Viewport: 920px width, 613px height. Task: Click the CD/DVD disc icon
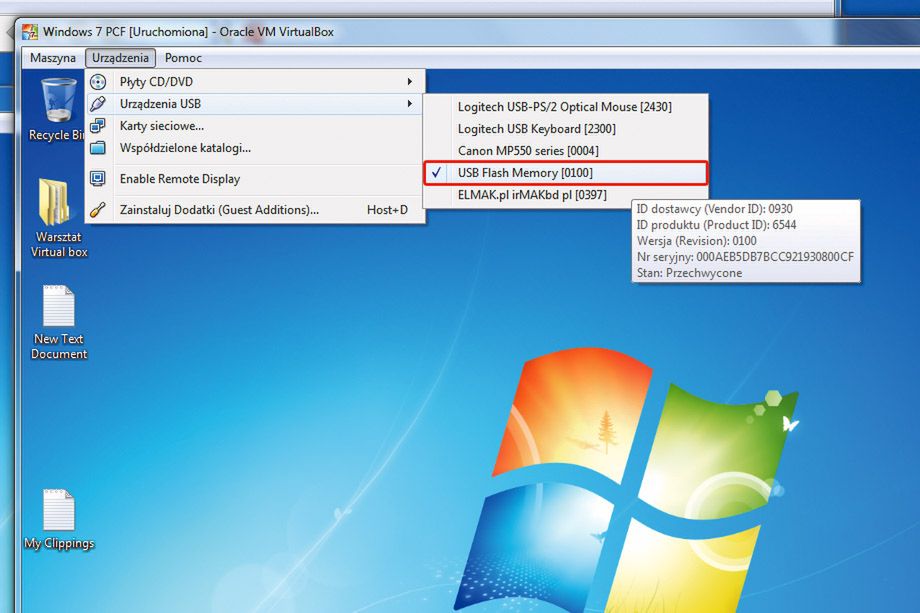coord(98,82)
